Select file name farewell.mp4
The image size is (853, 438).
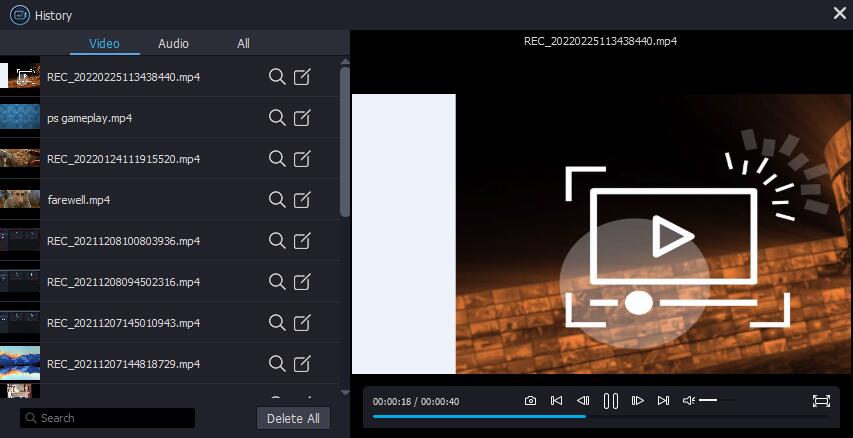pos(79,200)
